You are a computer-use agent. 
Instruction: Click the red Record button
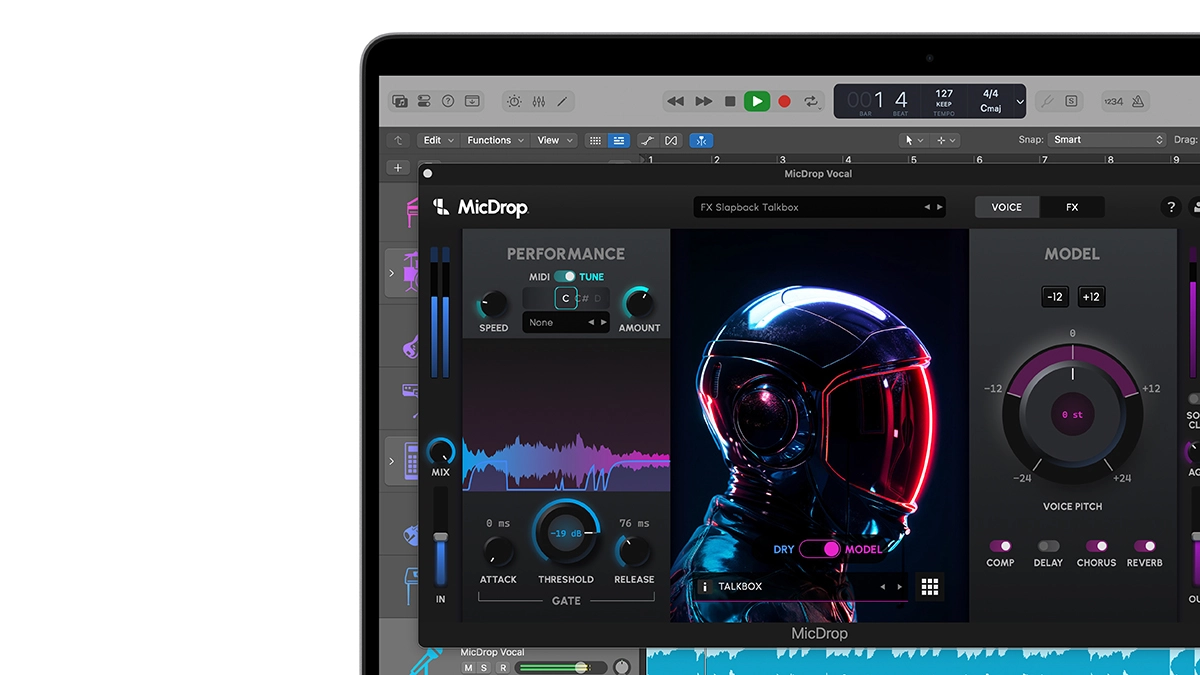784,101
